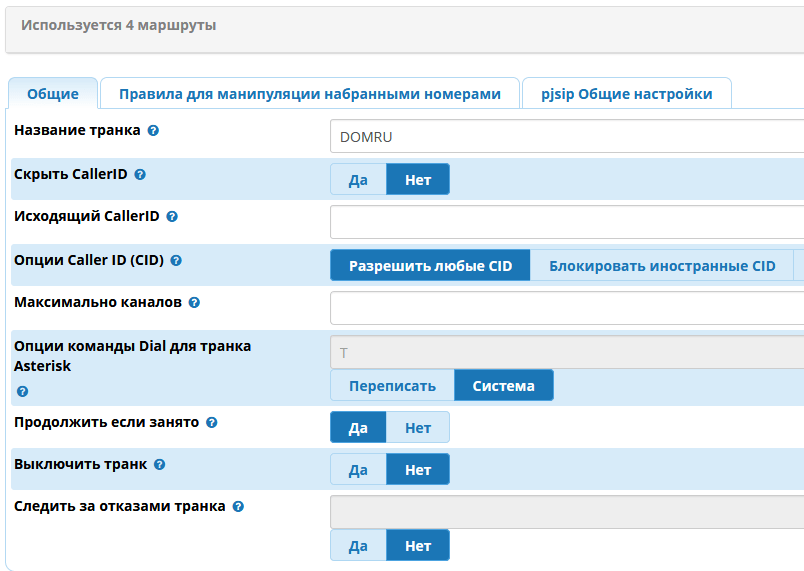804x571 pixels.
Task: Open help tooltip for Исходящий CallerID
Action: click(172, 216)
